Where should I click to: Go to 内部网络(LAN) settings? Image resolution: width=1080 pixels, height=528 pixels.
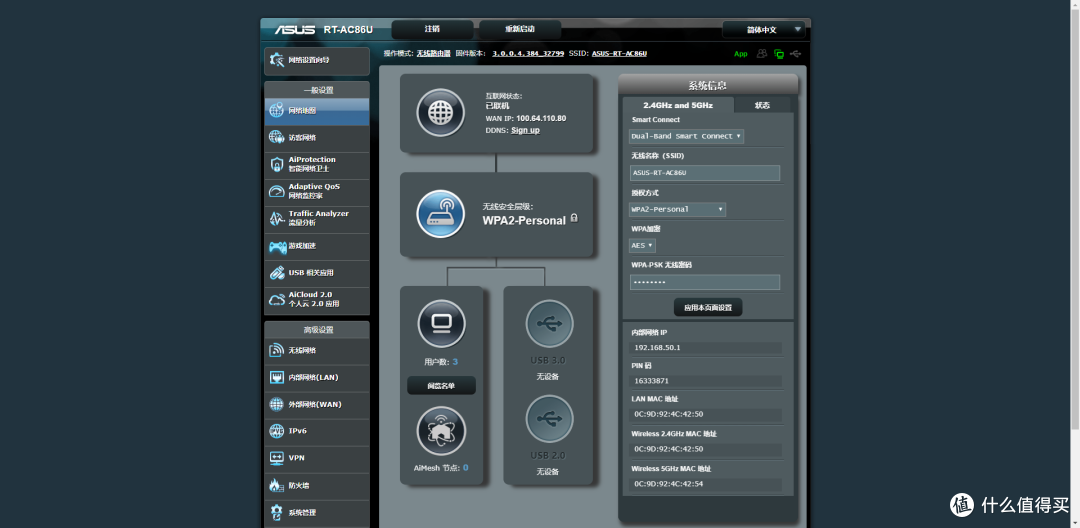317,378
